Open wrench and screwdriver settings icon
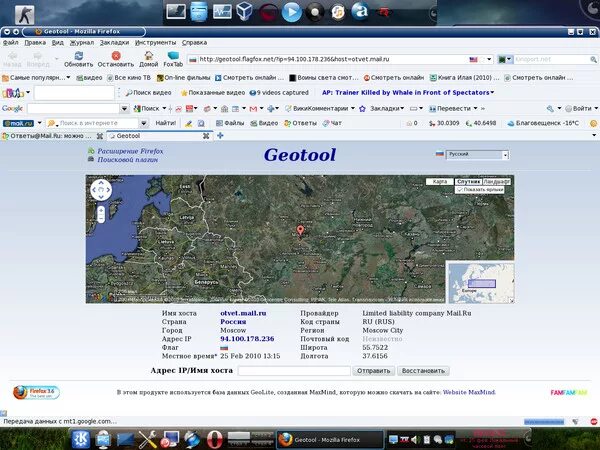This screenshot has width=600, height=450. 147,439
